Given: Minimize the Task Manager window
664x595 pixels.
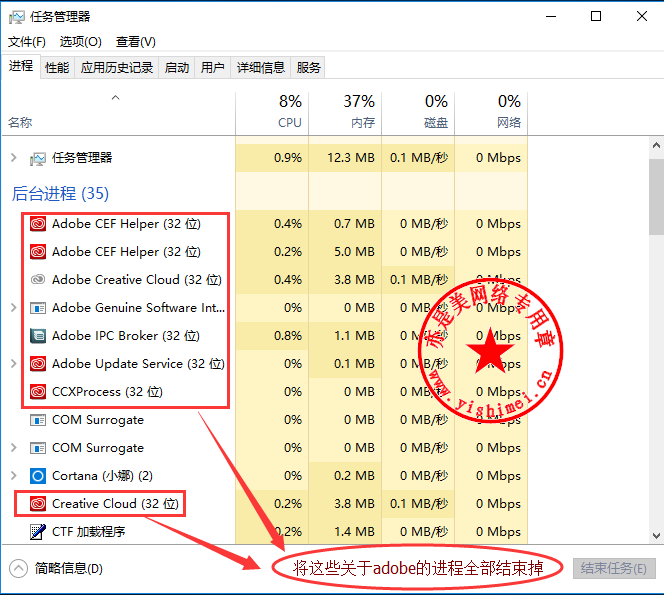Looking at the screenshot, I should [551, 17].
